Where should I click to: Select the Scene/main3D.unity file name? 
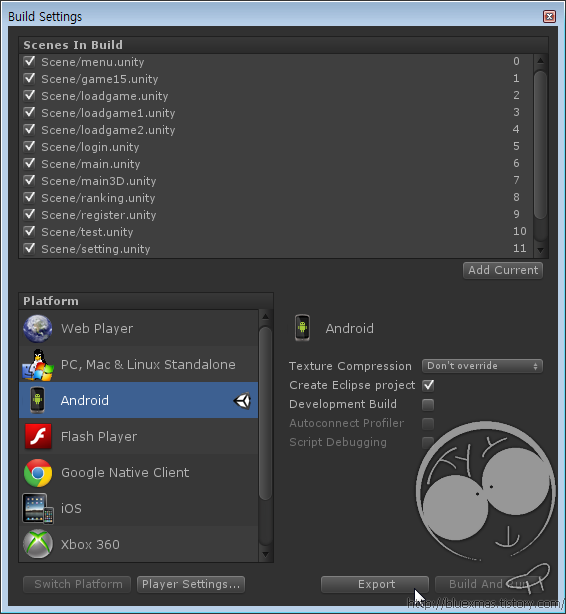pyautogui.click(x=99, y=181)
